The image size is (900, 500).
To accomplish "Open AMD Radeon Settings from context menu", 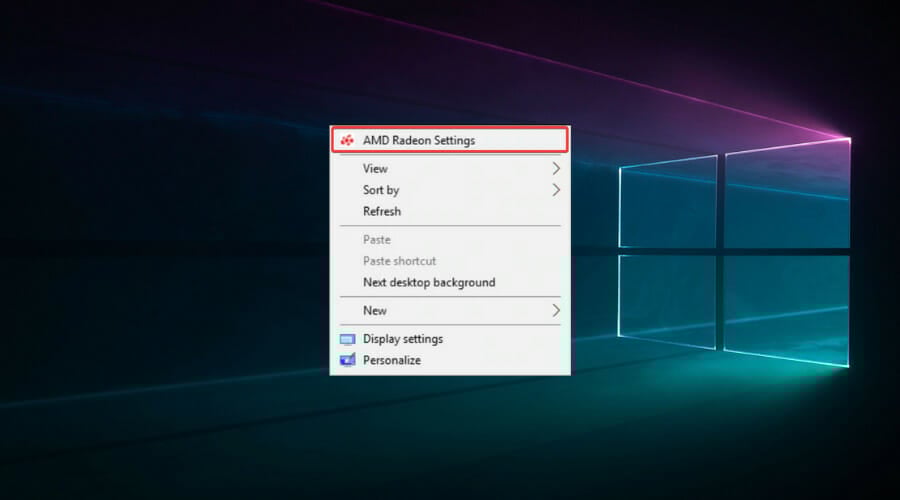I will point(450,140).
